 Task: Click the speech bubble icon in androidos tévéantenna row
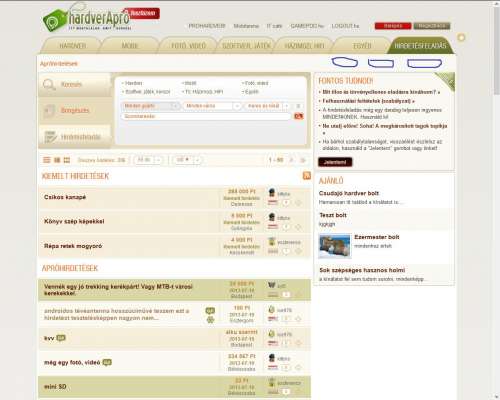pos(210,311)
